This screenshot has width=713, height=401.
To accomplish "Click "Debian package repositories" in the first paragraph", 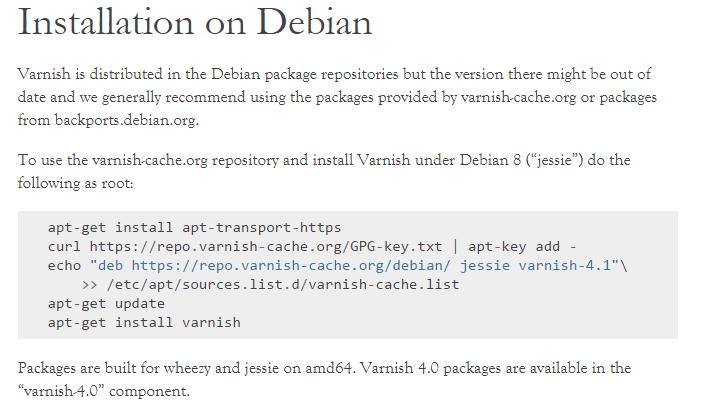I will click(288, 75).
